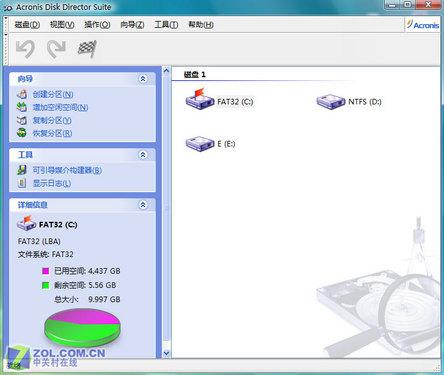
Task: Select the NTFS (D:) partition icon
Action: pos(330,101)
